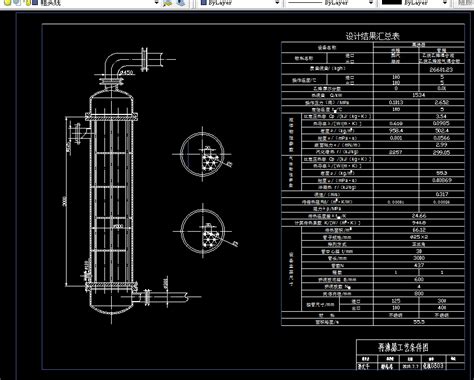The image size is (474, 380).
Task: Select the temperature difference value 24.66
Action: [419, 216]
